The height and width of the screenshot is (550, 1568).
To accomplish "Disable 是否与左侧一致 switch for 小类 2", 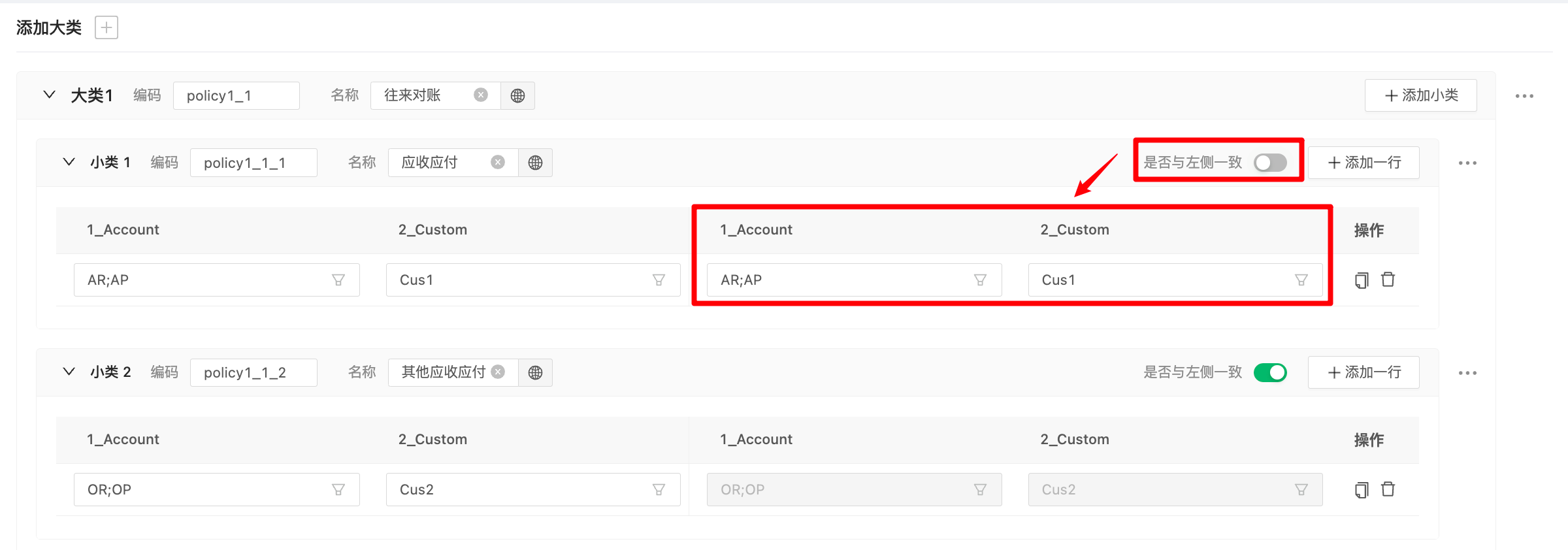I will point(1270,372).
